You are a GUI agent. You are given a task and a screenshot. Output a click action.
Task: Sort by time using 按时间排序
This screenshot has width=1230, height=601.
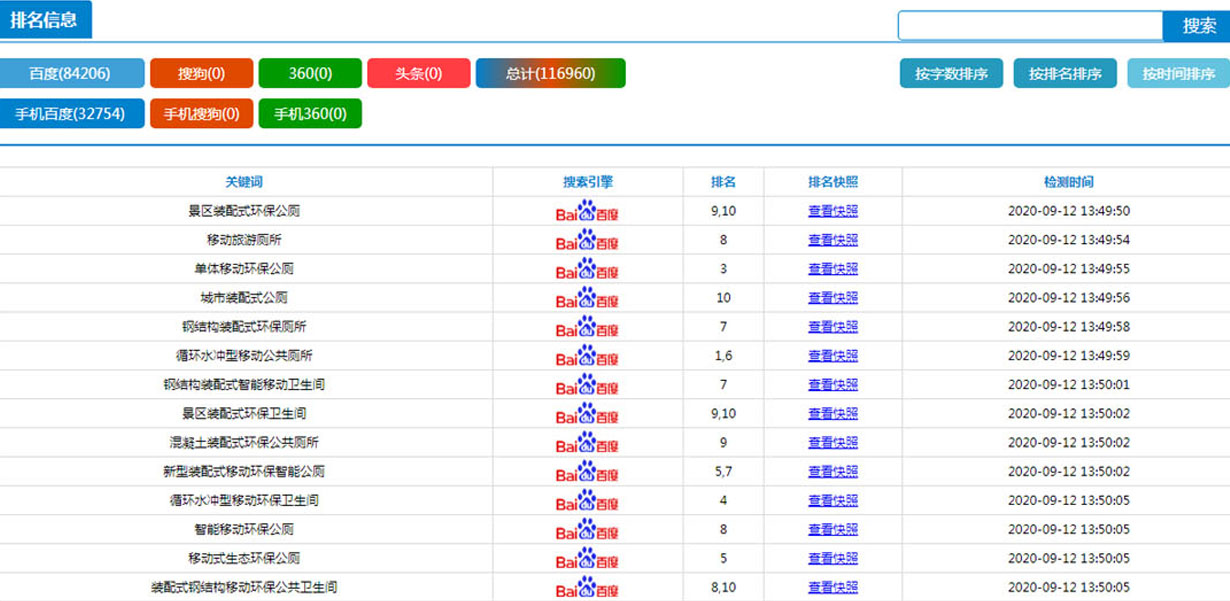1178,73
